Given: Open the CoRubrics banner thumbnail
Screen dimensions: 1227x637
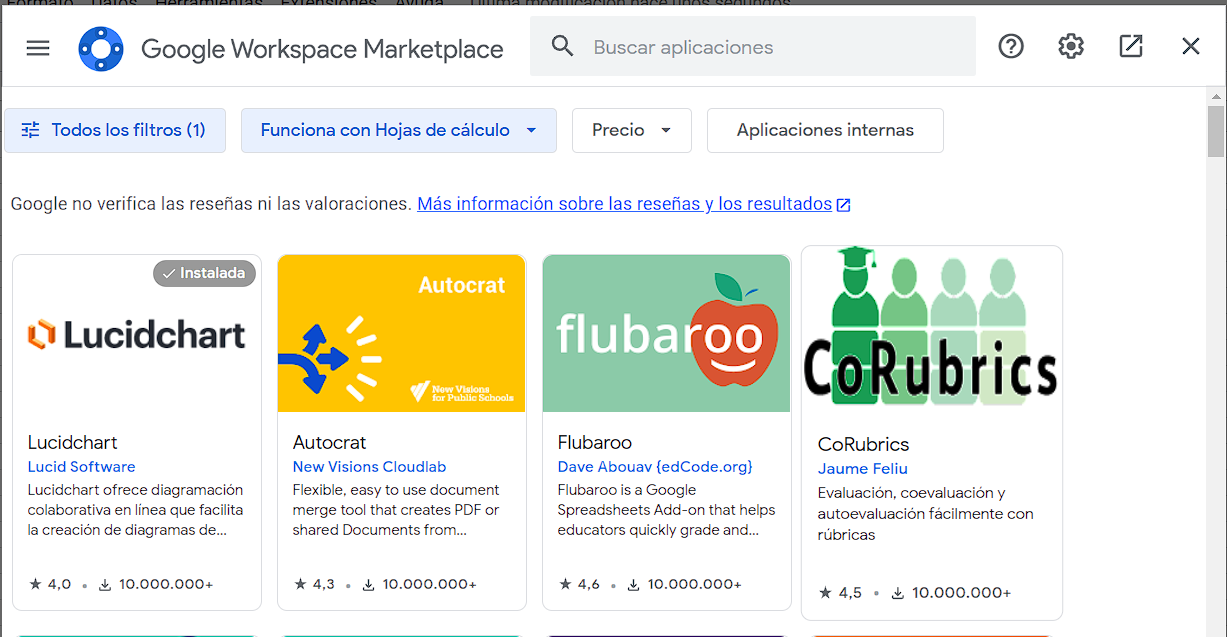Looking at the screenshot, I should (x=932, y=326).
